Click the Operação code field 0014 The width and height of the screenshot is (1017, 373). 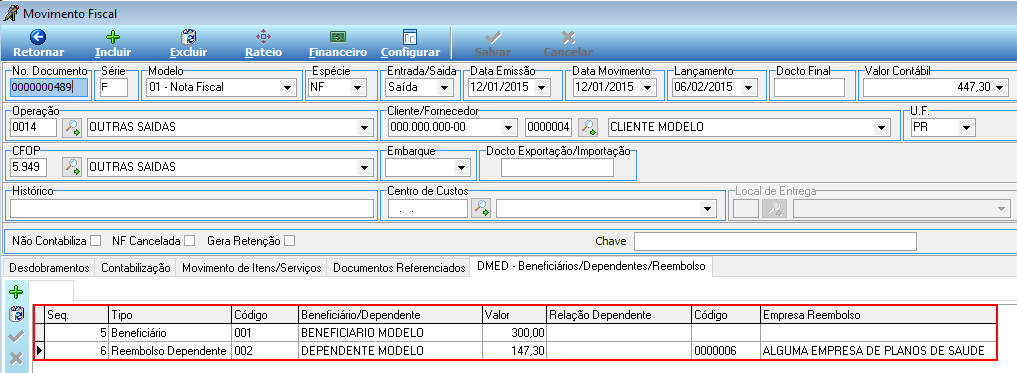pyautogui.click(x=34, y=128)
